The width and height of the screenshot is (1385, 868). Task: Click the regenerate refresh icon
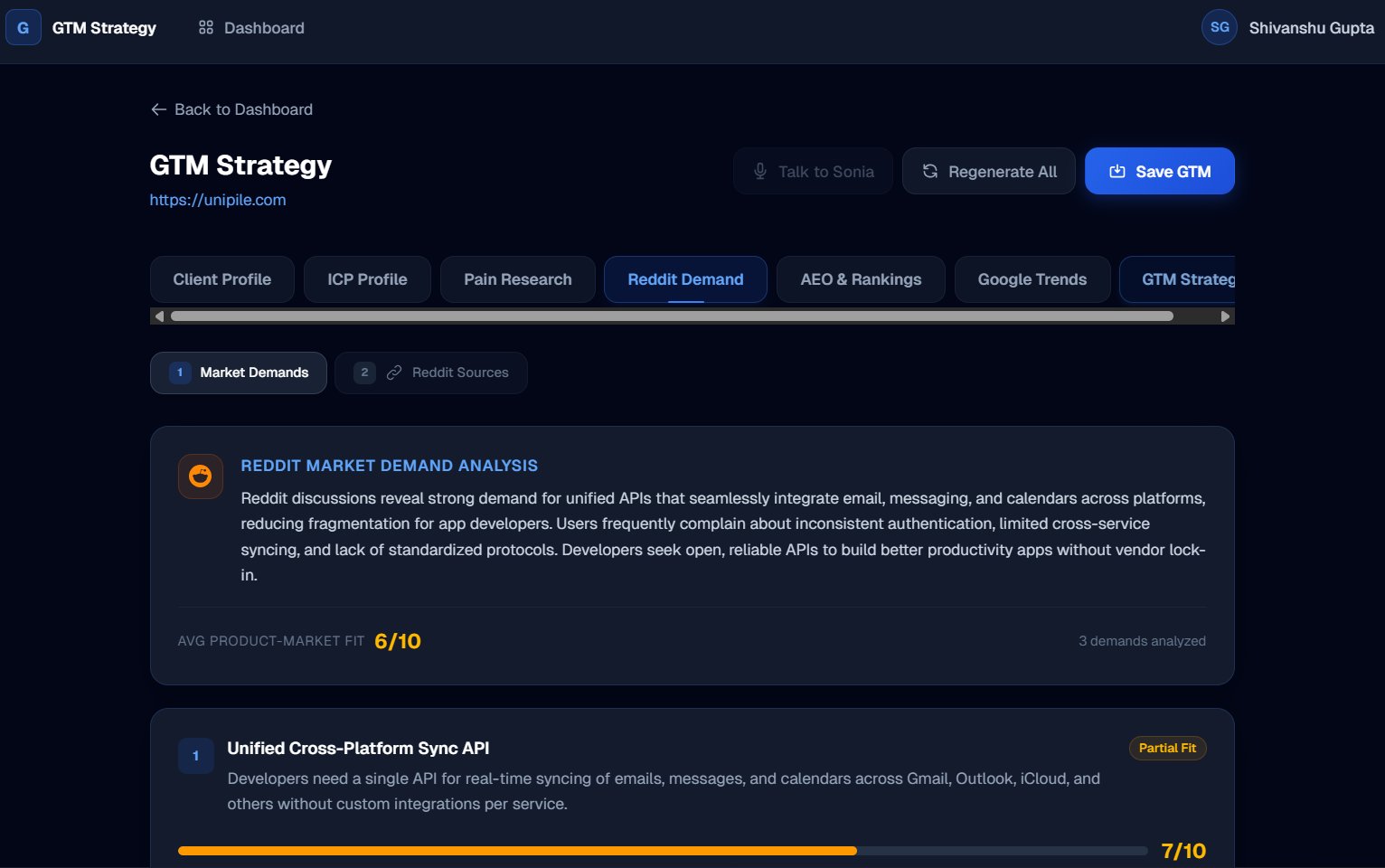pyautogui.click(x=930, y=171)
